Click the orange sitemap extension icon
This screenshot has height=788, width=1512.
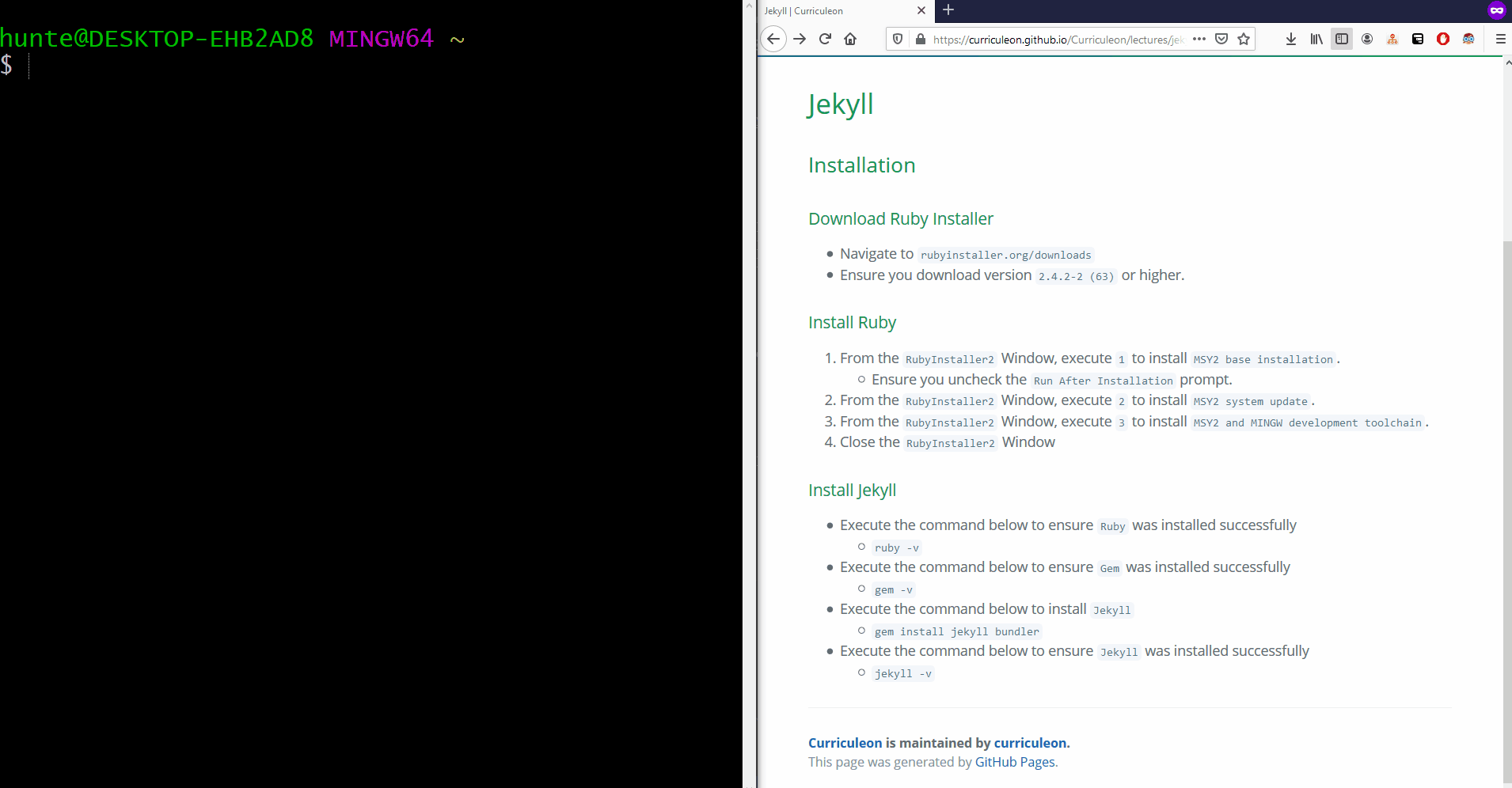point(1392,39)
